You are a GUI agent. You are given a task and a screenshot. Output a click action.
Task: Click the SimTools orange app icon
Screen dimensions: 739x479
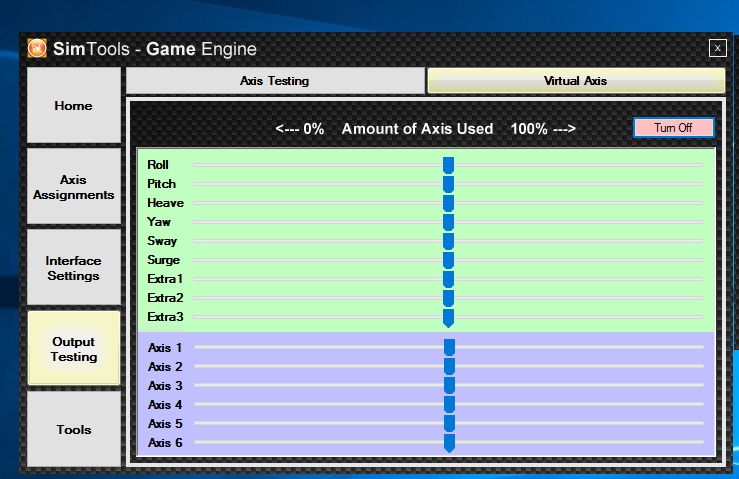pyautogui.click(x=37, y=48)
